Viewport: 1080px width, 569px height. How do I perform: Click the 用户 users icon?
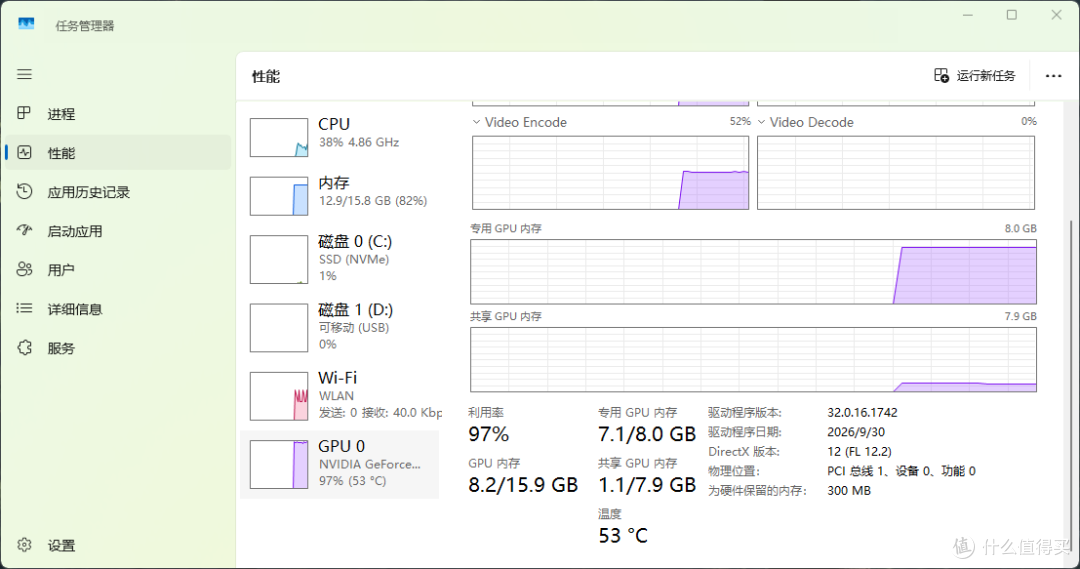pos(24,269)
